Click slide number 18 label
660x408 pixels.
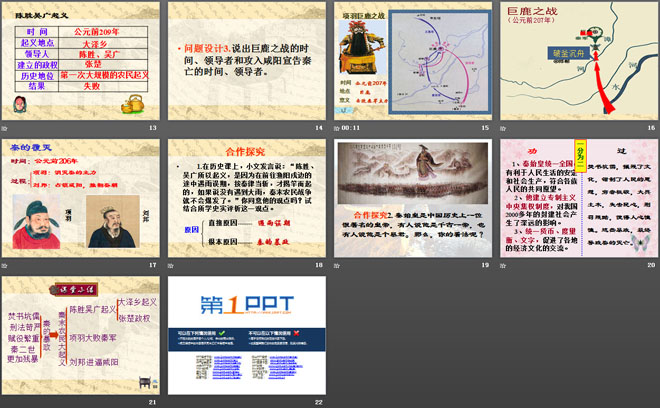coord(319,265)
